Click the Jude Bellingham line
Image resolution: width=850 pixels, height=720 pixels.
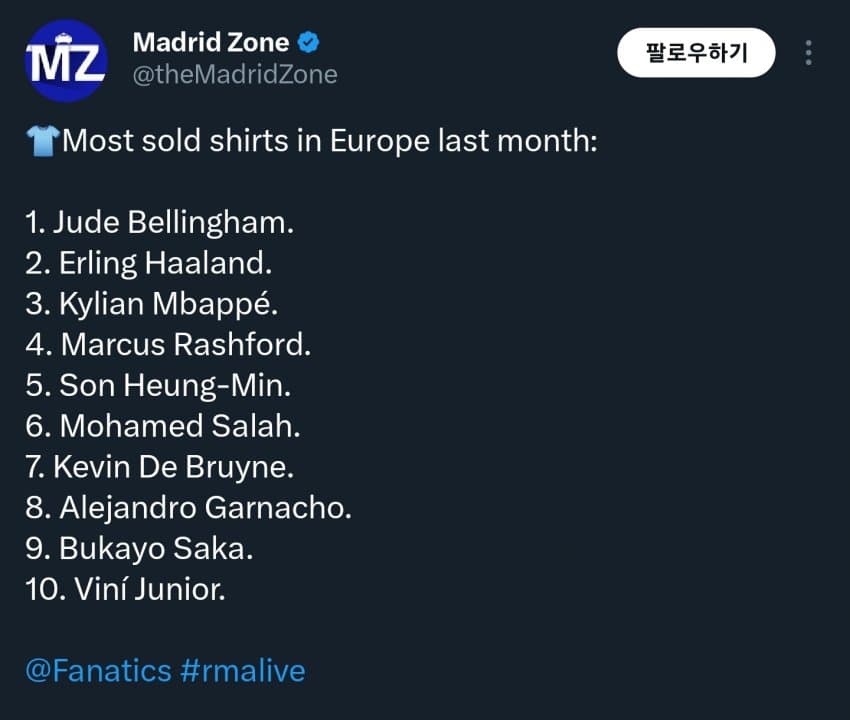click(160, 222)
